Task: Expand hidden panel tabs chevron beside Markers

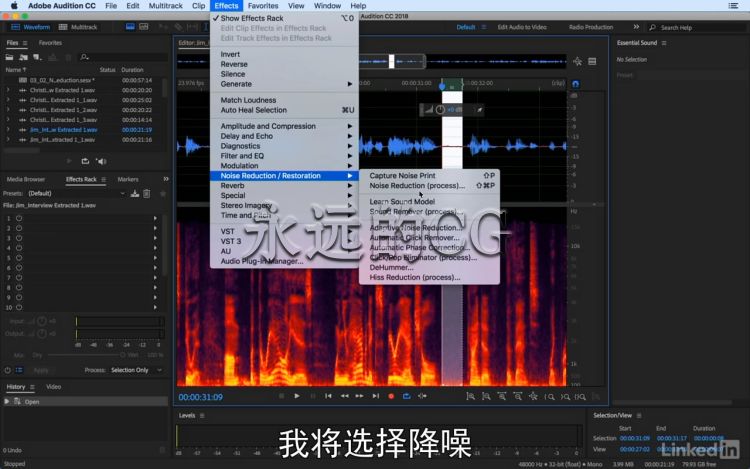Action: (x=165, y=179)
